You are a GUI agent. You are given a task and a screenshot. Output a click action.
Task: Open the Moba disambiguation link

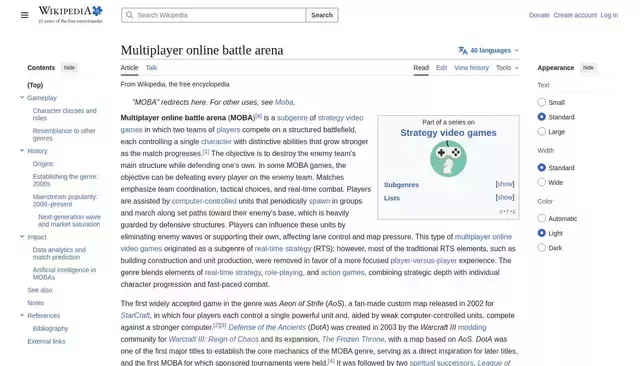[284, 102]
